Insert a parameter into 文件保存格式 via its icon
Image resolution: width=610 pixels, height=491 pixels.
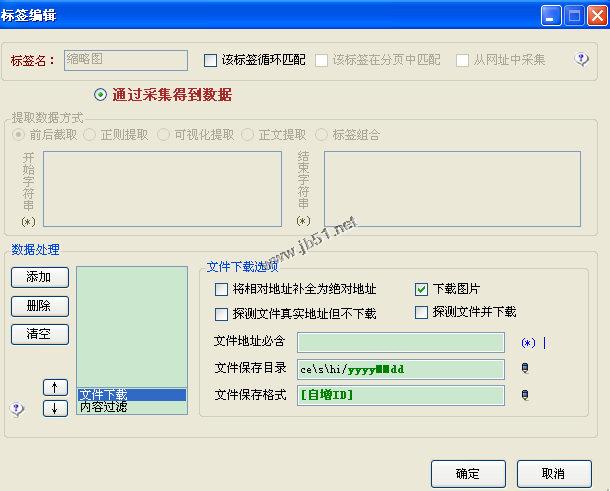click(x=525, y=395)
